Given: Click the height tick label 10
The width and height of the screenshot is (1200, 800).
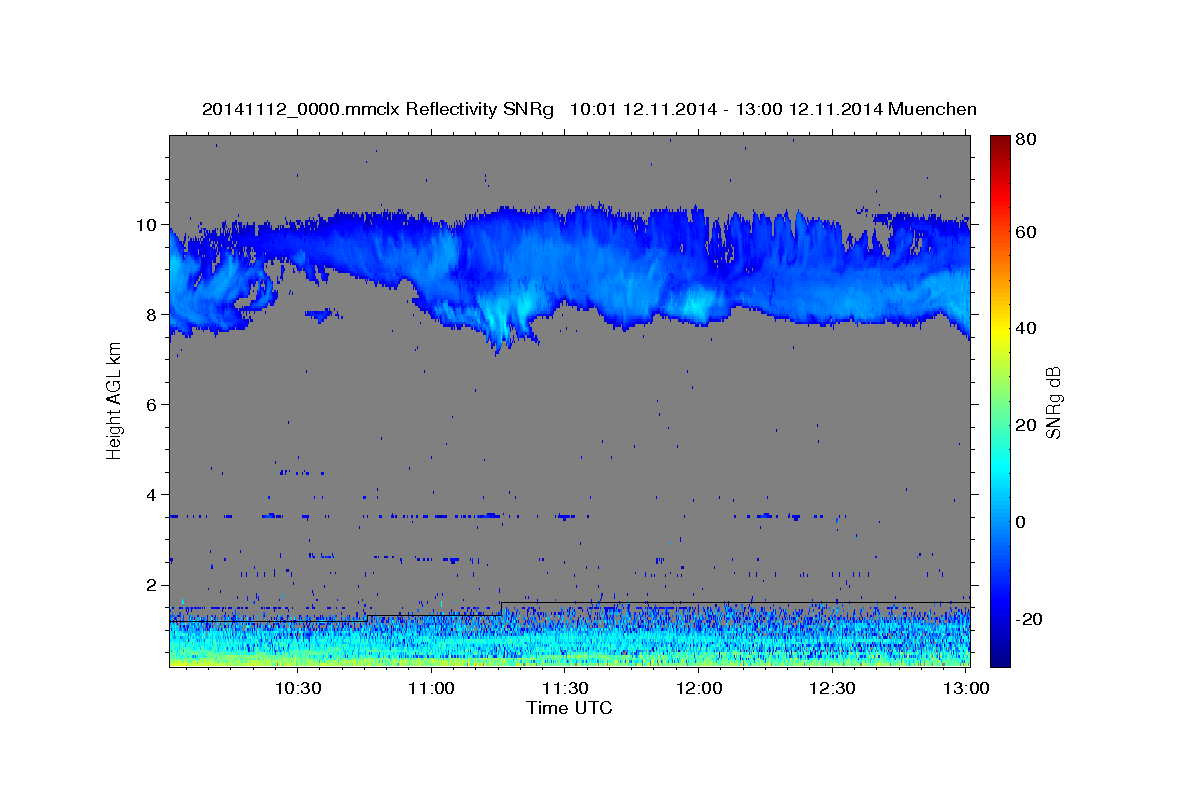Looking at the screenshot, I should (x=148, y=224).
